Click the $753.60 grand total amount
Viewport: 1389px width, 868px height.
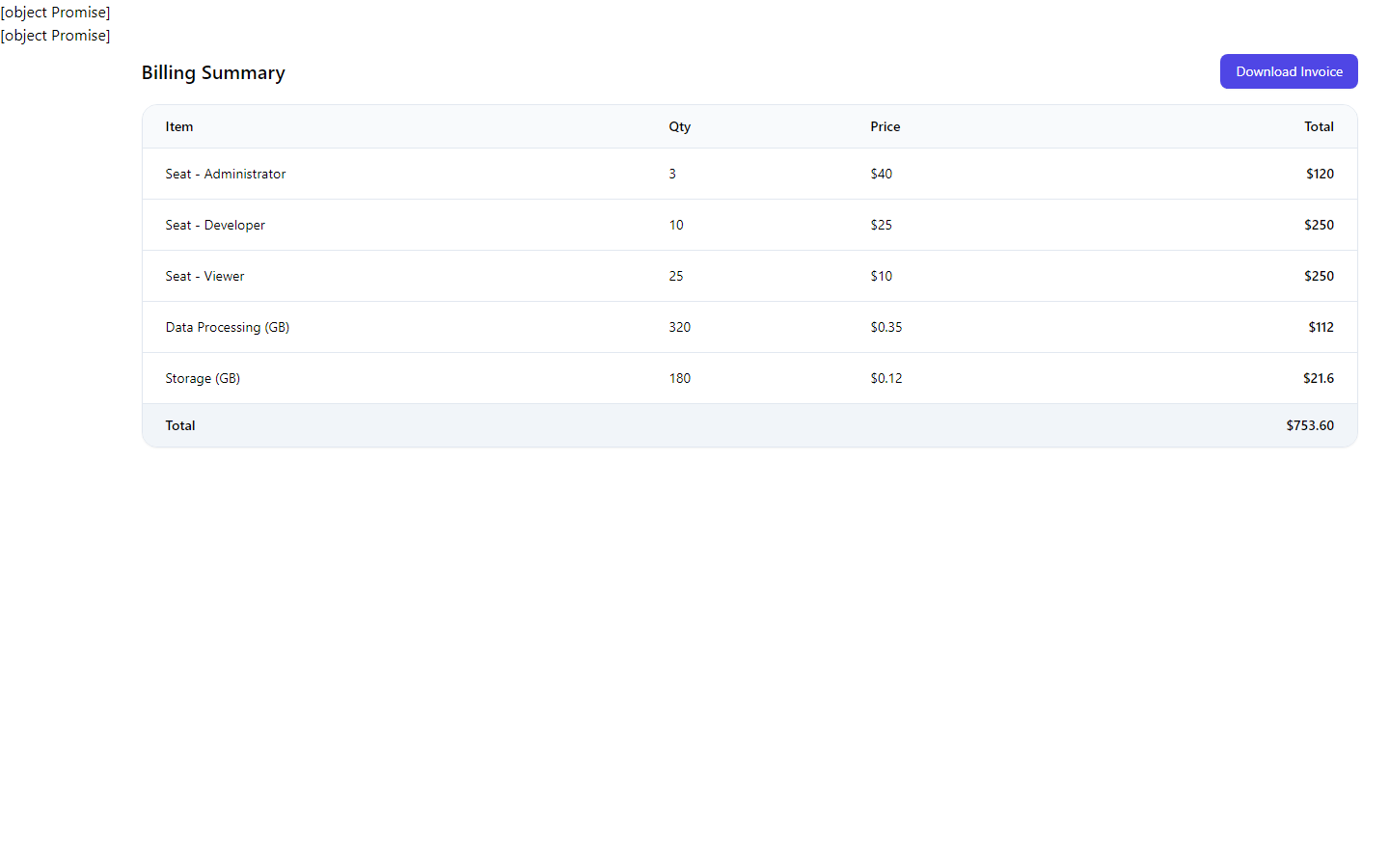pos(1309,425)
